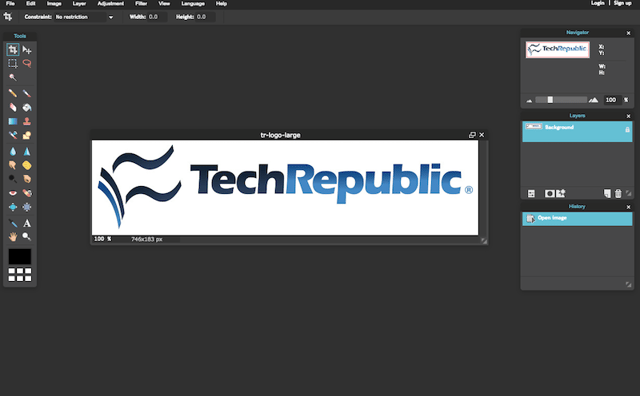640x396 pixels.
Task: Click the Navigator zoom slider handle
Action: 550,100
